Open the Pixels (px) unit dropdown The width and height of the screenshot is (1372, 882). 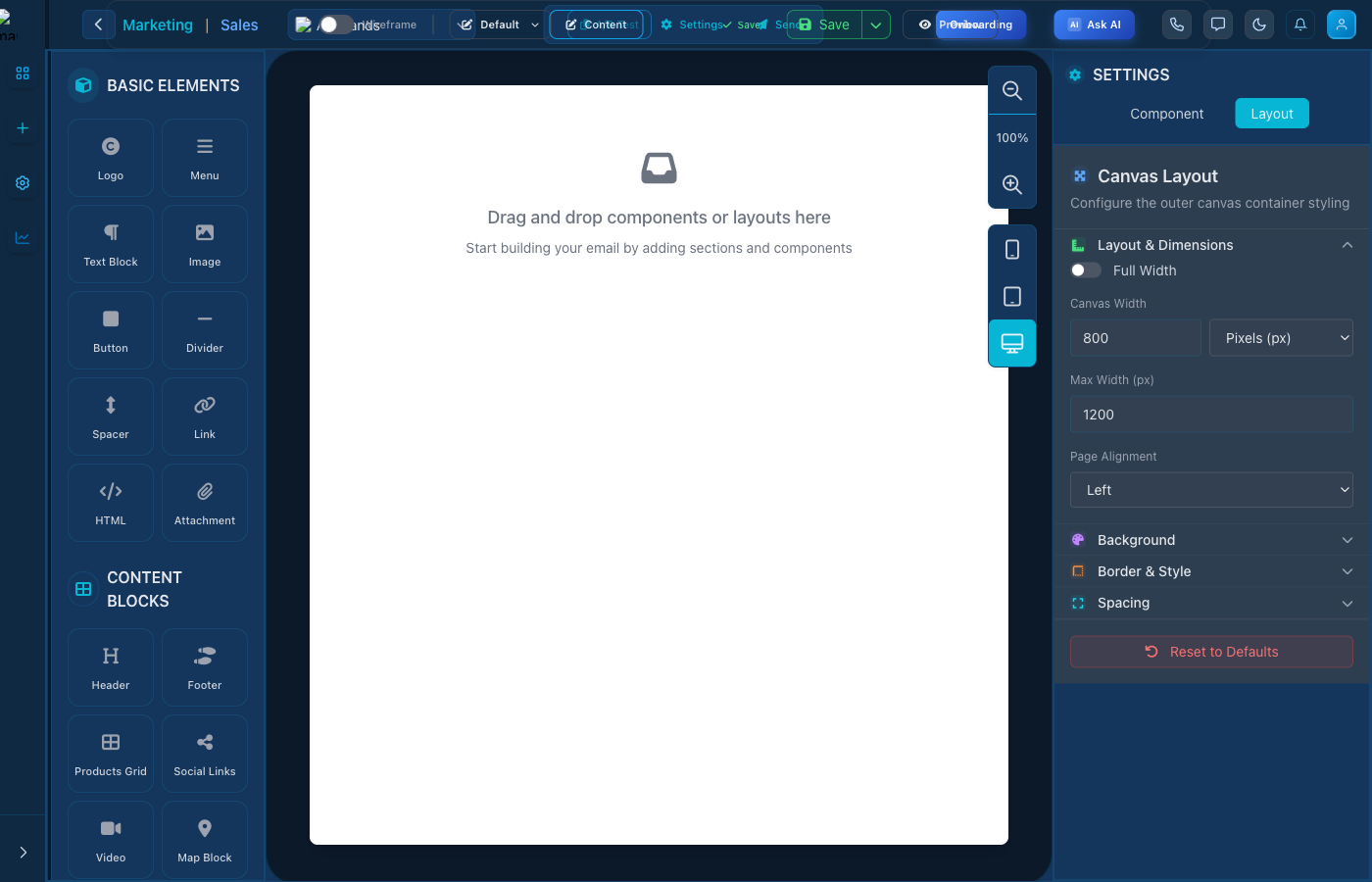(1281, 338)
